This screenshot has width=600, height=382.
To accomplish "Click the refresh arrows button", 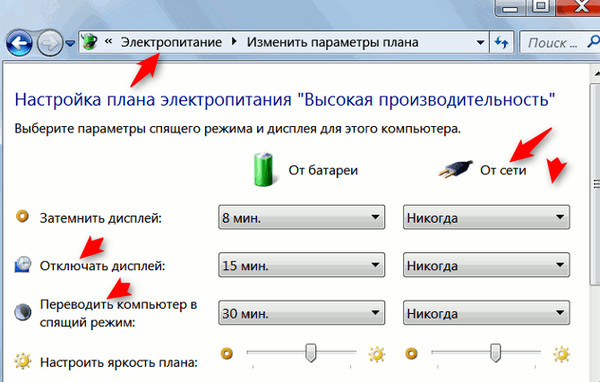I will (x=501, y=42).
